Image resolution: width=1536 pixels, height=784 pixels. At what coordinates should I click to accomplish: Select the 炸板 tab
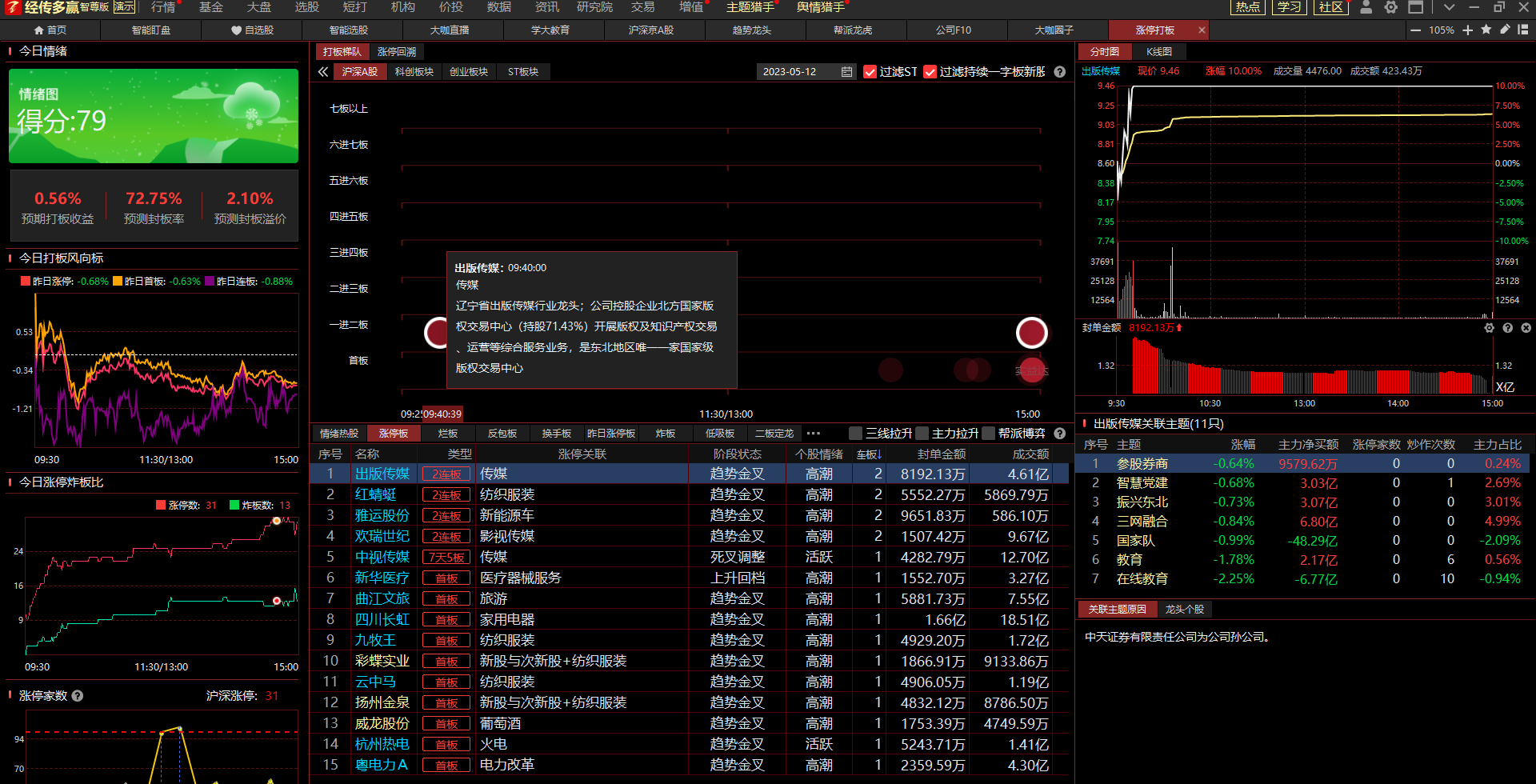[666, 434]
